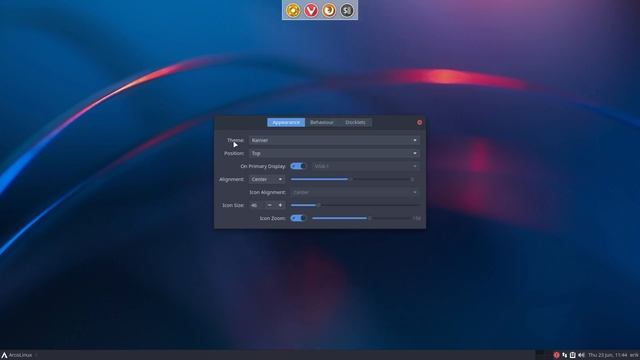This screenshot has height=360, width=640.
Task: Open the dark grey S icon in the dock
Action: (x=347, y=10)
